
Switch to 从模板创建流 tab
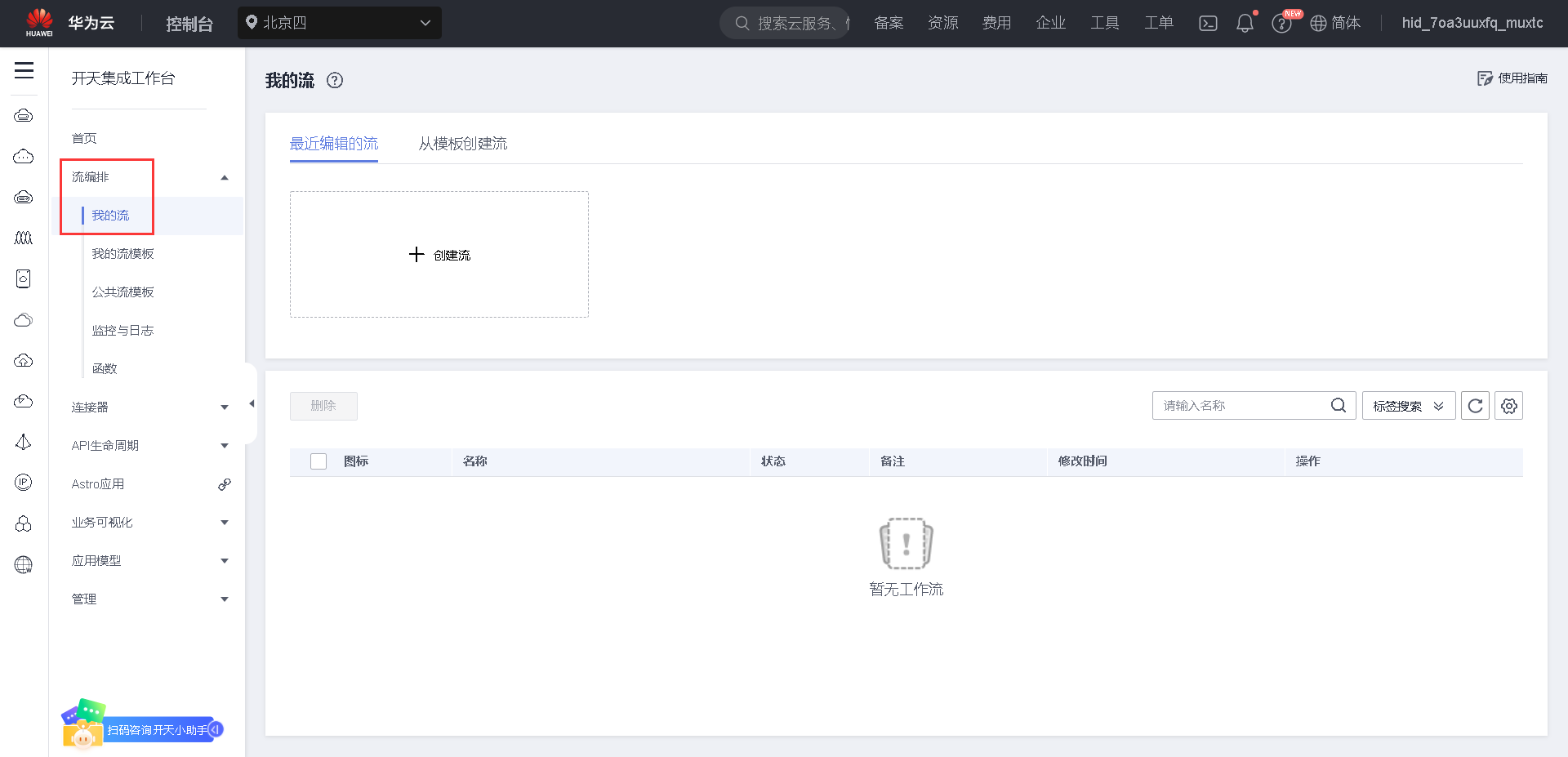point(463,144)
